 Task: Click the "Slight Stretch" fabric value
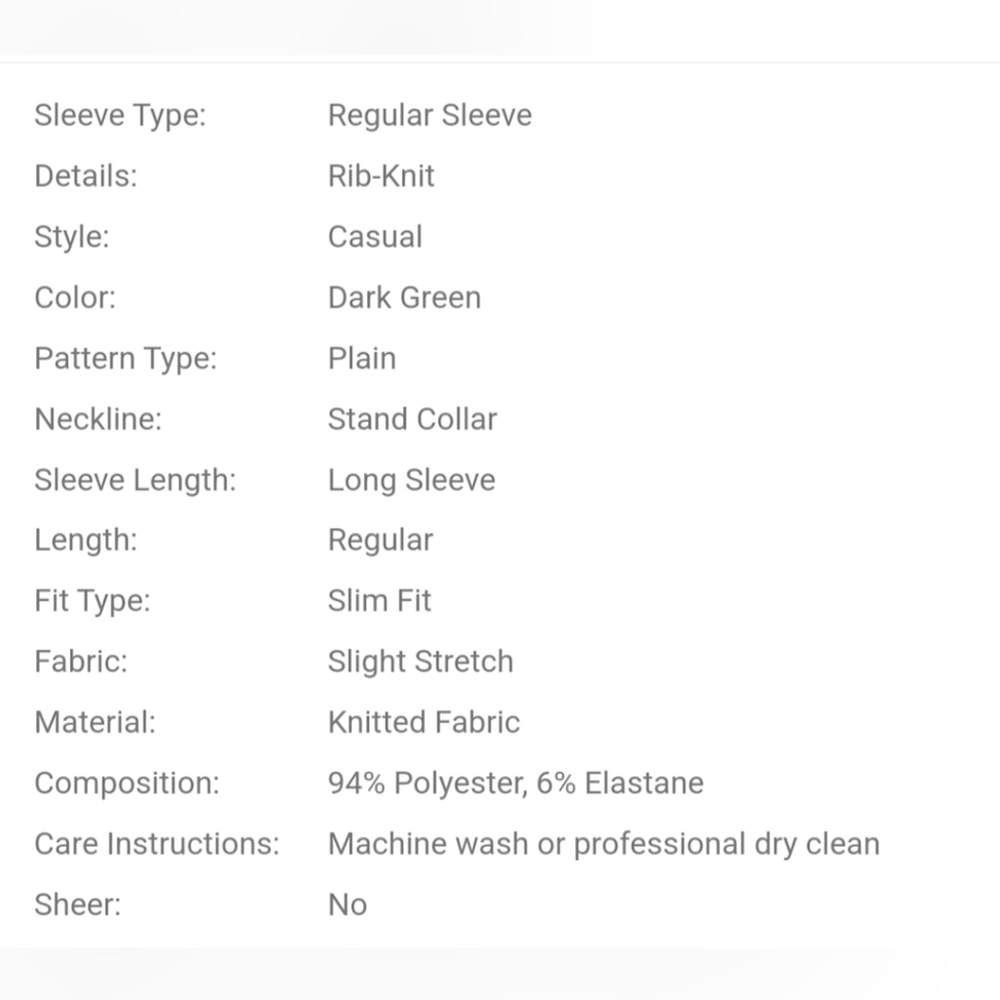tap(420, 662)
